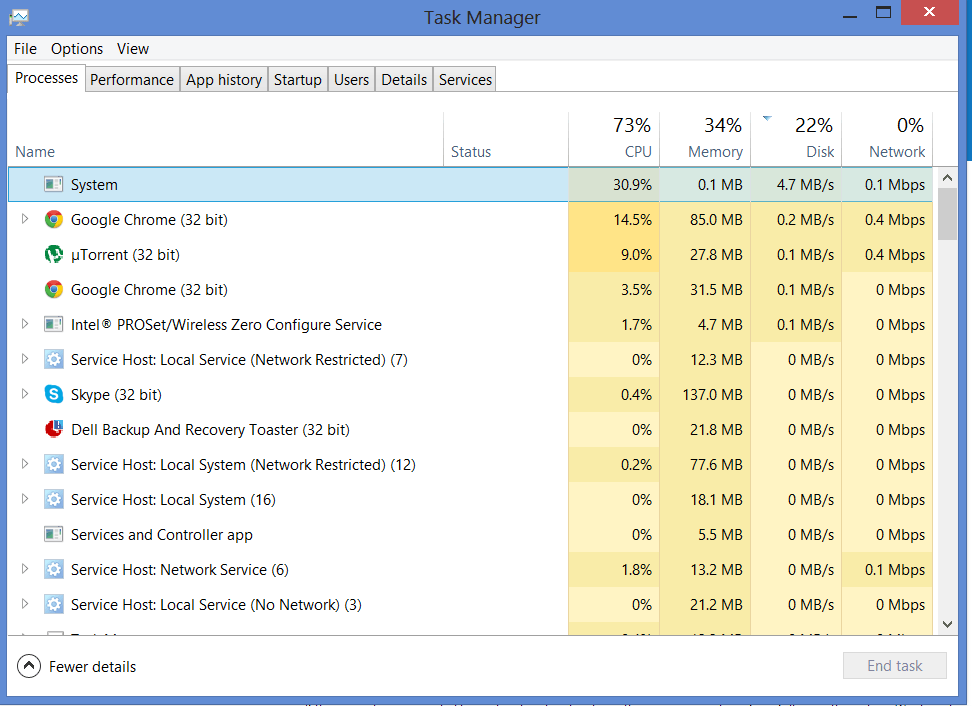This screenshot has height=706, width=972.
Task: Click the gear icon for Service Host: Network Service
Action: coord(54,569)
